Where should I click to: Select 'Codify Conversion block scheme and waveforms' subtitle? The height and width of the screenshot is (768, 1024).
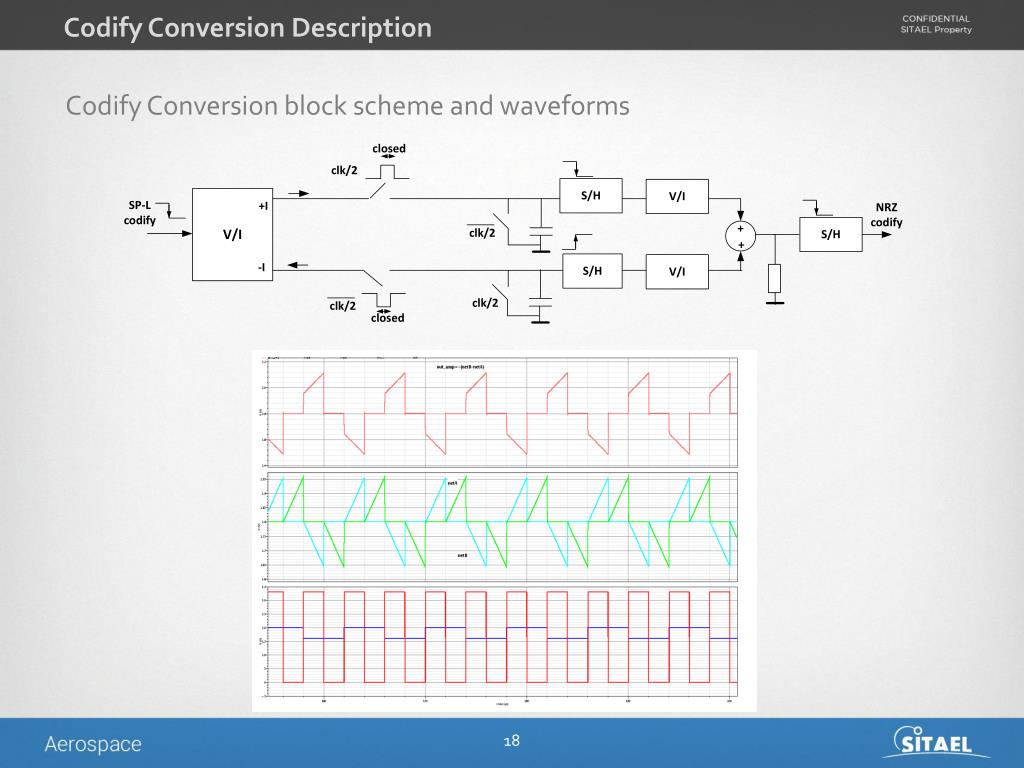point(347,106)
